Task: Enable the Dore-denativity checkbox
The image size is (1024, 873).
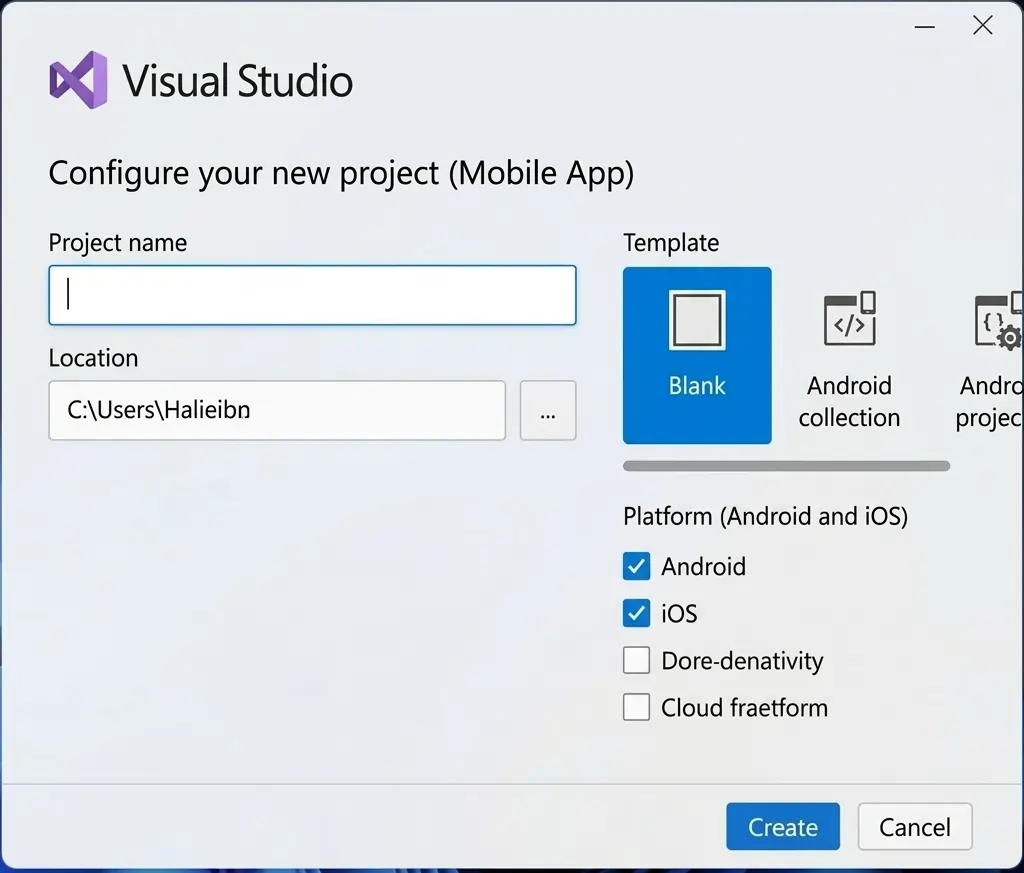Action: coord(636,660)
